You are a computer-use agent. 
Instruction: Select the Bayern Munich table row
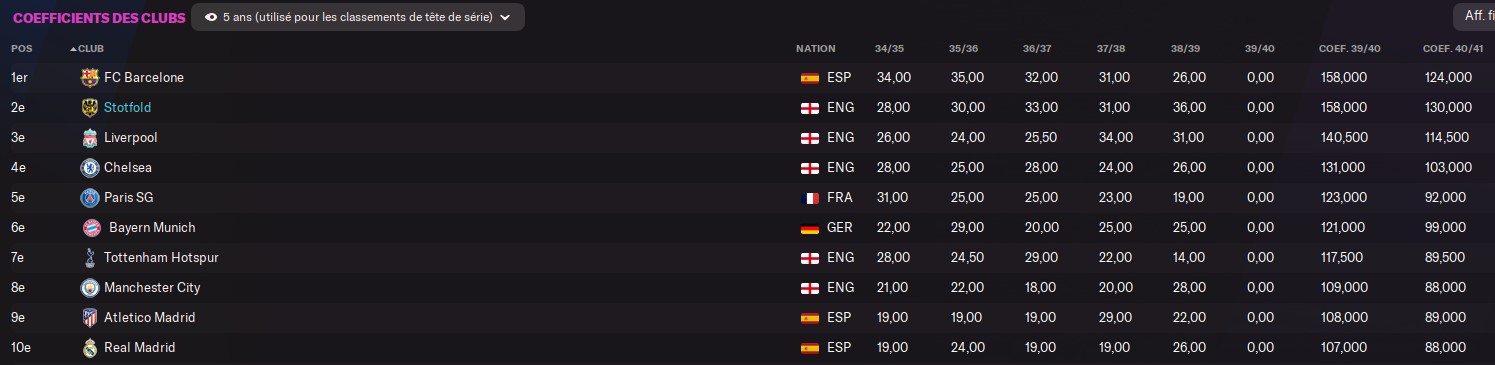pyautogui.click(x=747, y=227)
